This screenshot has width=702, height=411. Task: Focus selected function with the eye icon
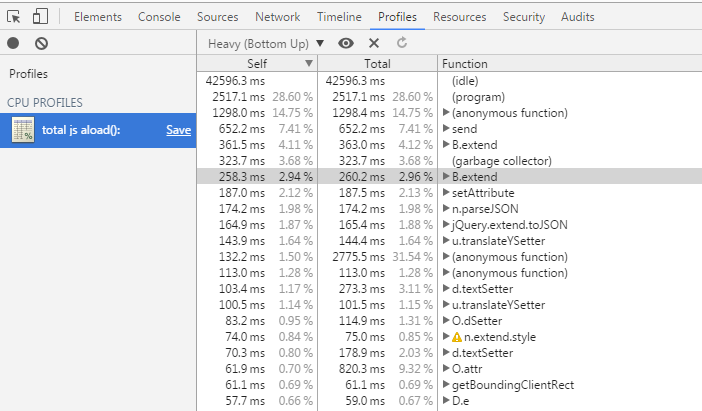[x=346, y=43]
